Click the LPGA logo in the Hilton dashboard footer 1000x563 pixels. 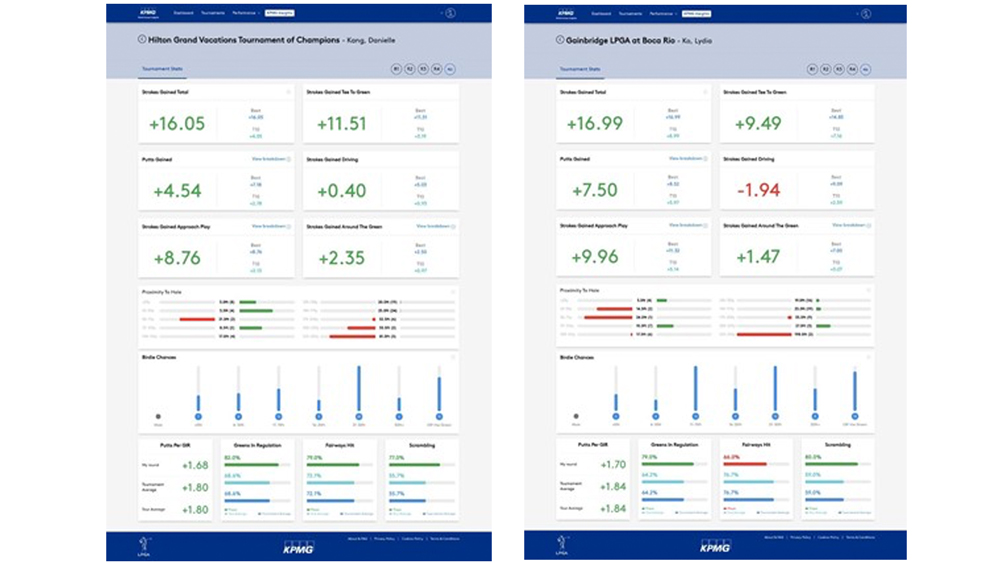(144, 546)
